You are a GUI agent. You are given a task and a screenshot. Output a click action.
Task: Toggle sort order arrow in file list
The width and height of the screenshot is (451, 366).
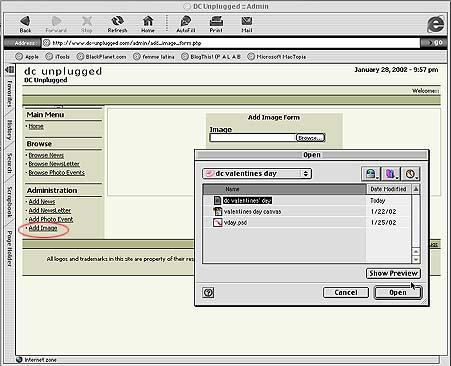click(416, 189)
